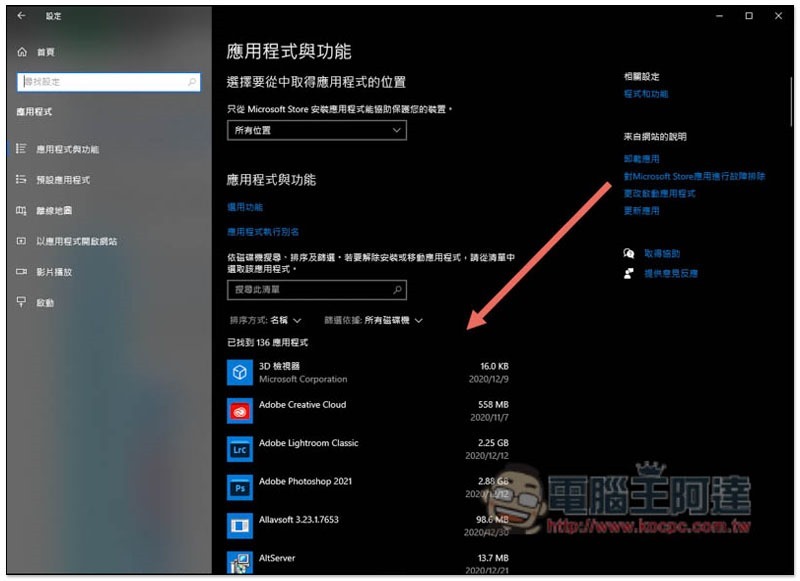The height and width of the screenshot is (581, 800).
Task: Select the Adobe Photoshop 2021 Ps icon
Action: tap(240, 488)
